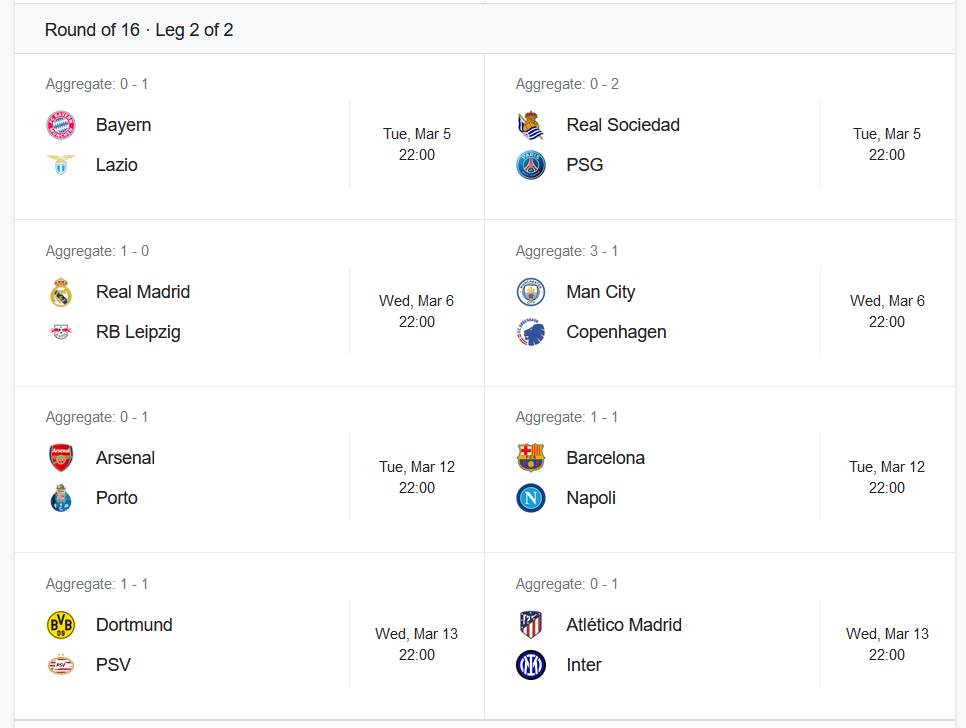This screenshot has height=728, width=966.
Task: Click the PSG club logo
Action: [x=530, y=165]
